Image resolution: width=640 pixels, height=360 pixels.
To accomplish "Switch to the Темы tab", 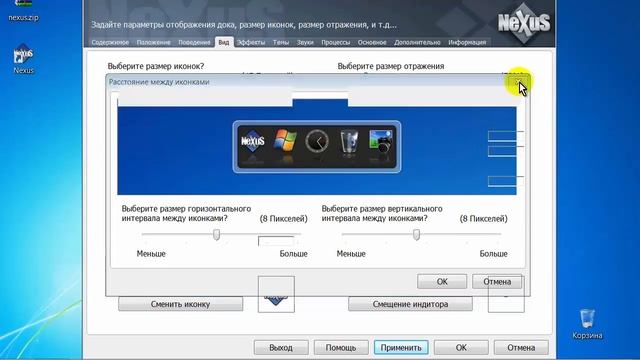I will 281,42.
